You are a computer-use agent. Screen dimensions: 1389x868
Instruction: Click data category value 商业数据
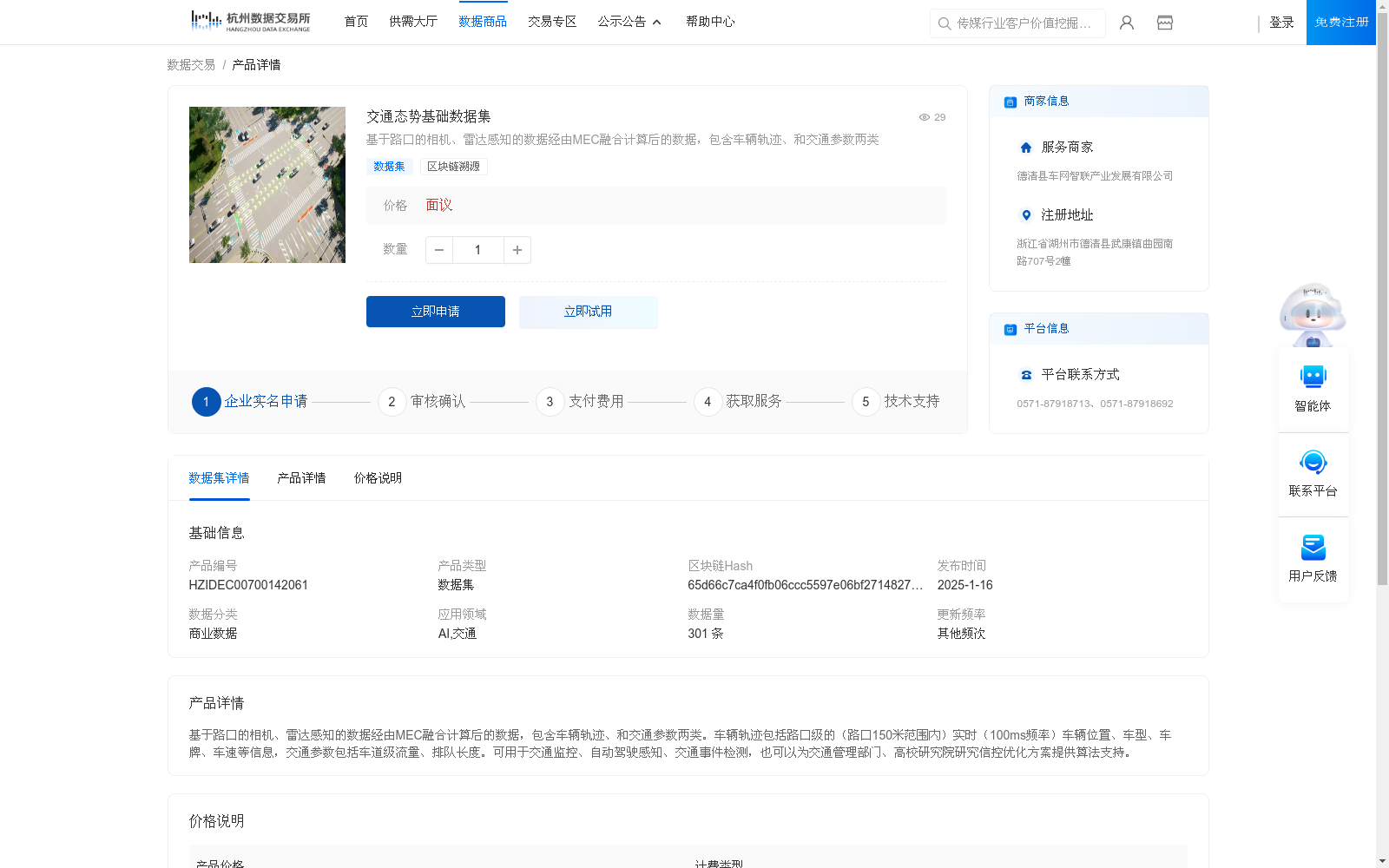[x=213, y=634]
